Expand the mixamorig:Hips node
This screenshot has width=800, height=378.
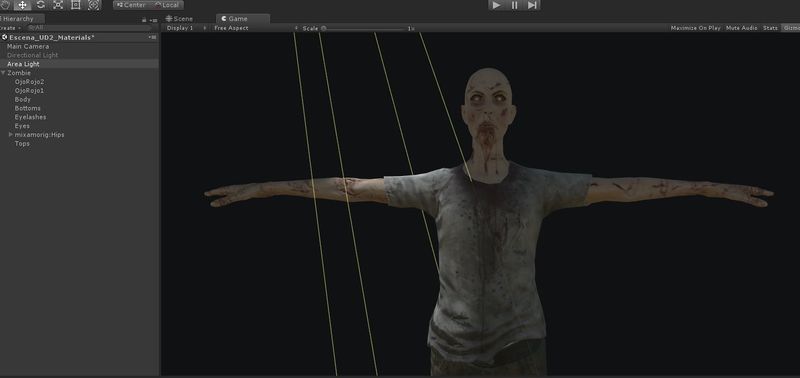(x=11, y=135)
